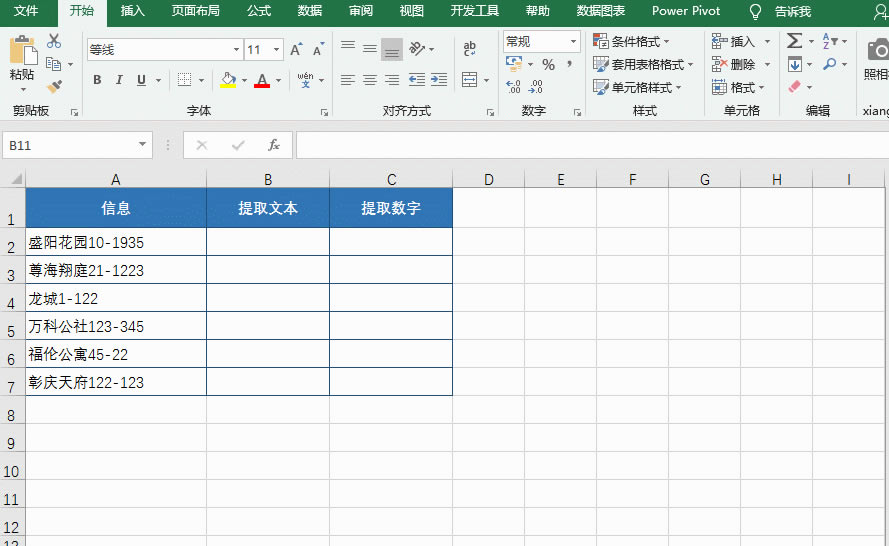The height and width of the screenshot is (546, 889).
Task: Toggle bottom align for cell text
Action: [x=392, y=48]
